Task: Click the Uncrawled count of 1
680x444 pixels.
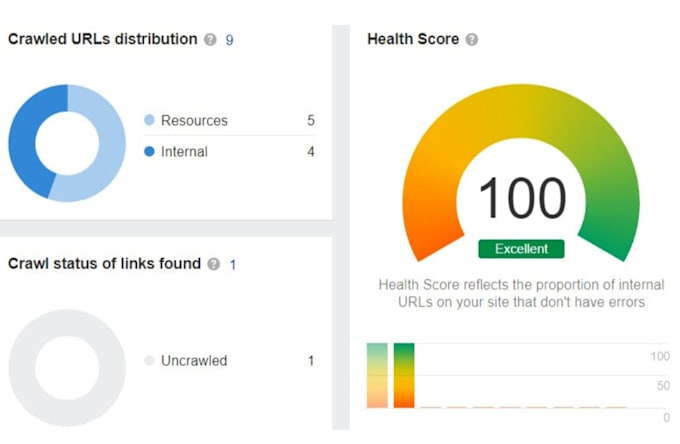Action: point(311,360)
